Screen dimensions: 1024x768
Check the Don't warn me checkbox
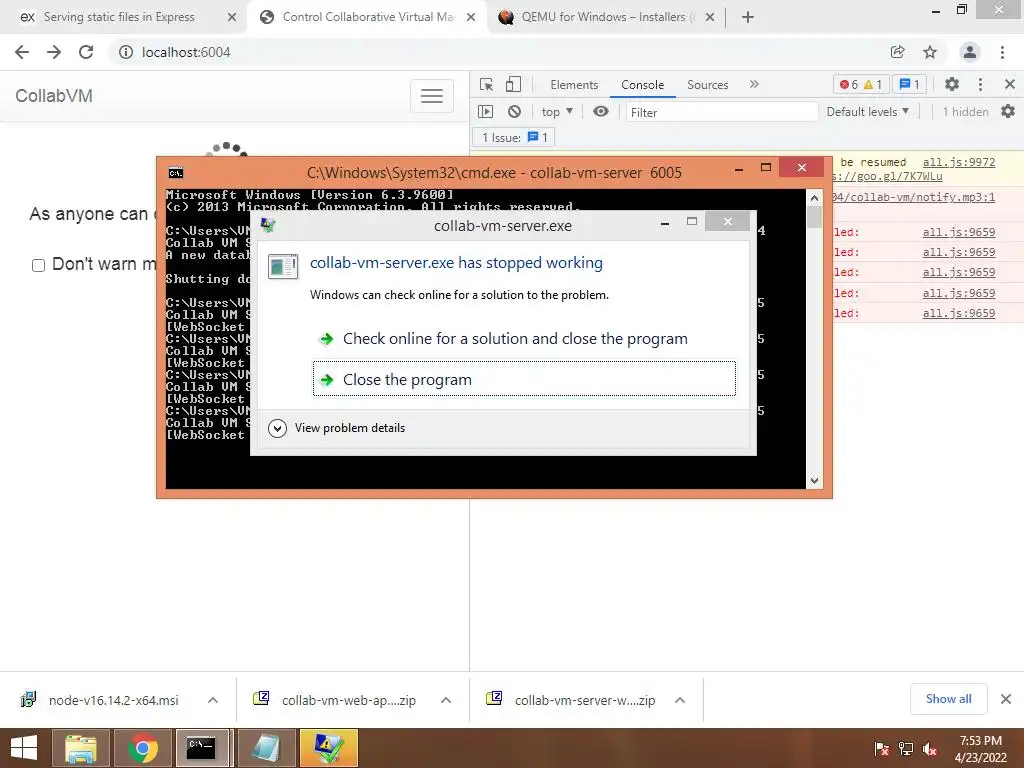click(x=39, y=265)
